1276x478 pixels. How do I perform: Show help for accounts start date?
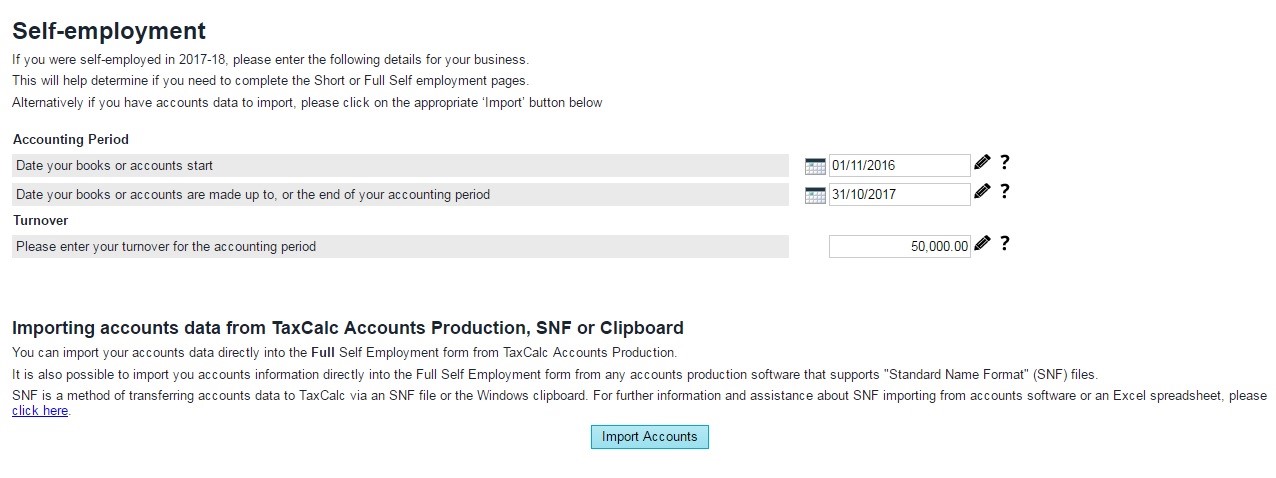[1005, 162]
